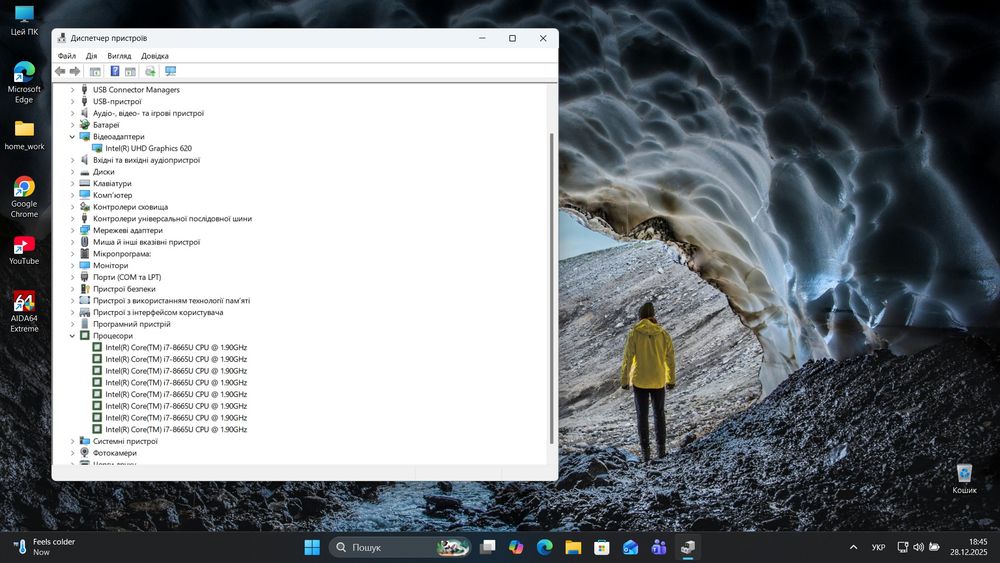This screenshot has width=1000, height=563.
Task: Open the home_work desktop folder
Action: coord(24,135)
